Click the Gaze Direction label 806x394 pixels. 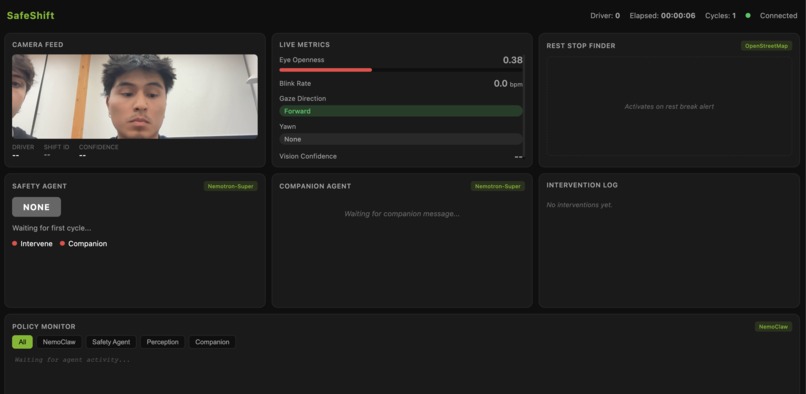[303, 98]
